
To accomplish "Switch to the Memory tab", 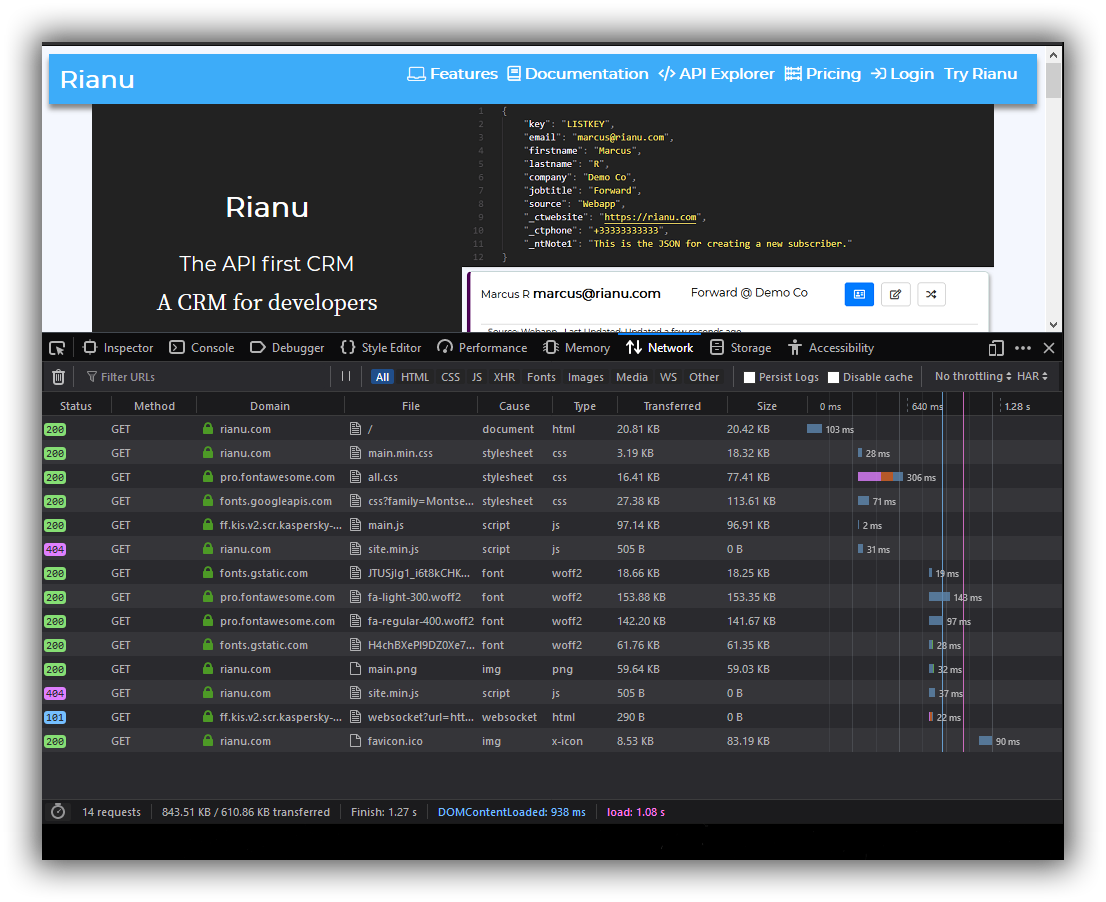I will click(x=576, y=348).
